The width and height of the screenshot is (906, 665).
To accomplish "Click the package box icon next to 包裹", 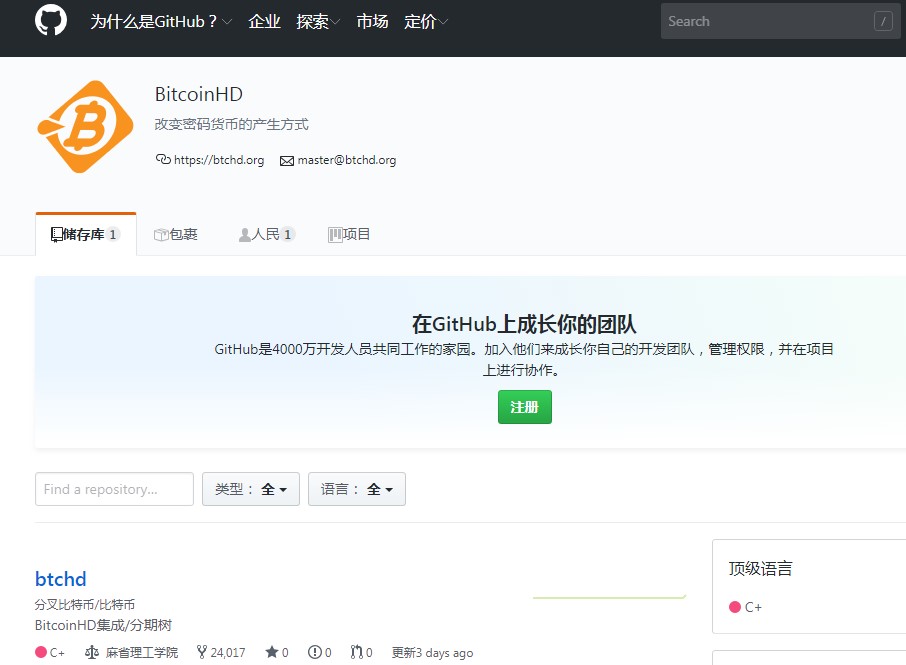I will point(161,235).
